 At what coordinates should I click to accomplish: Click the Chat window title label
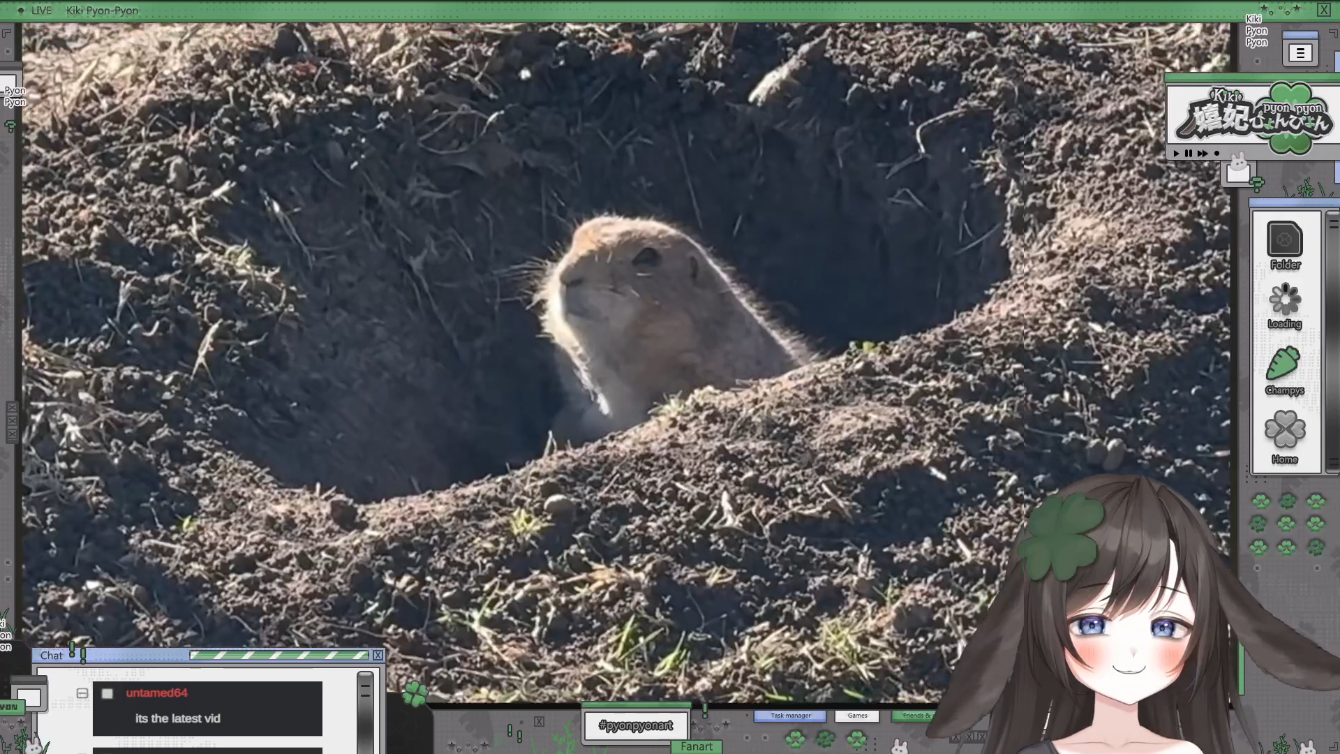[x=51, y=656]
